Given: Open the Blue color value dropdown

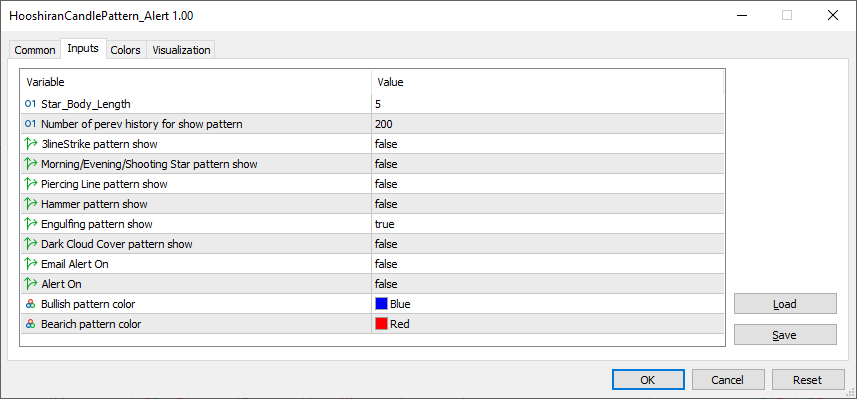Looking at the screenshot, I should pyautogui.click(x=548, y=304).
